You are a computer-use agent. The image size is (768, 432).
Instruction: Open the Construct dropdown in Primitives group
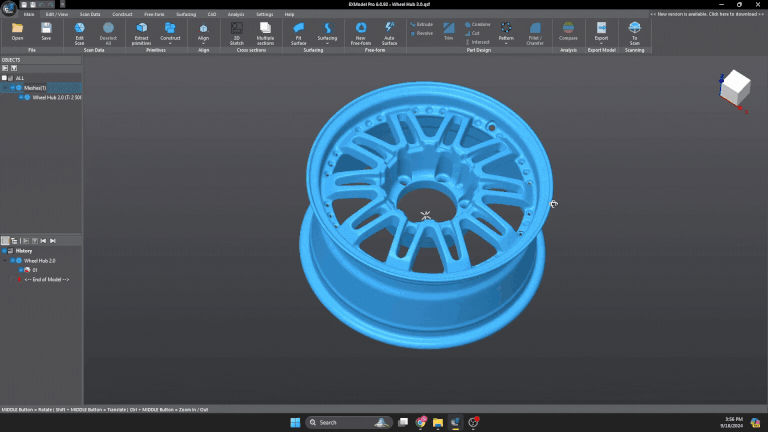click(170, 44)
